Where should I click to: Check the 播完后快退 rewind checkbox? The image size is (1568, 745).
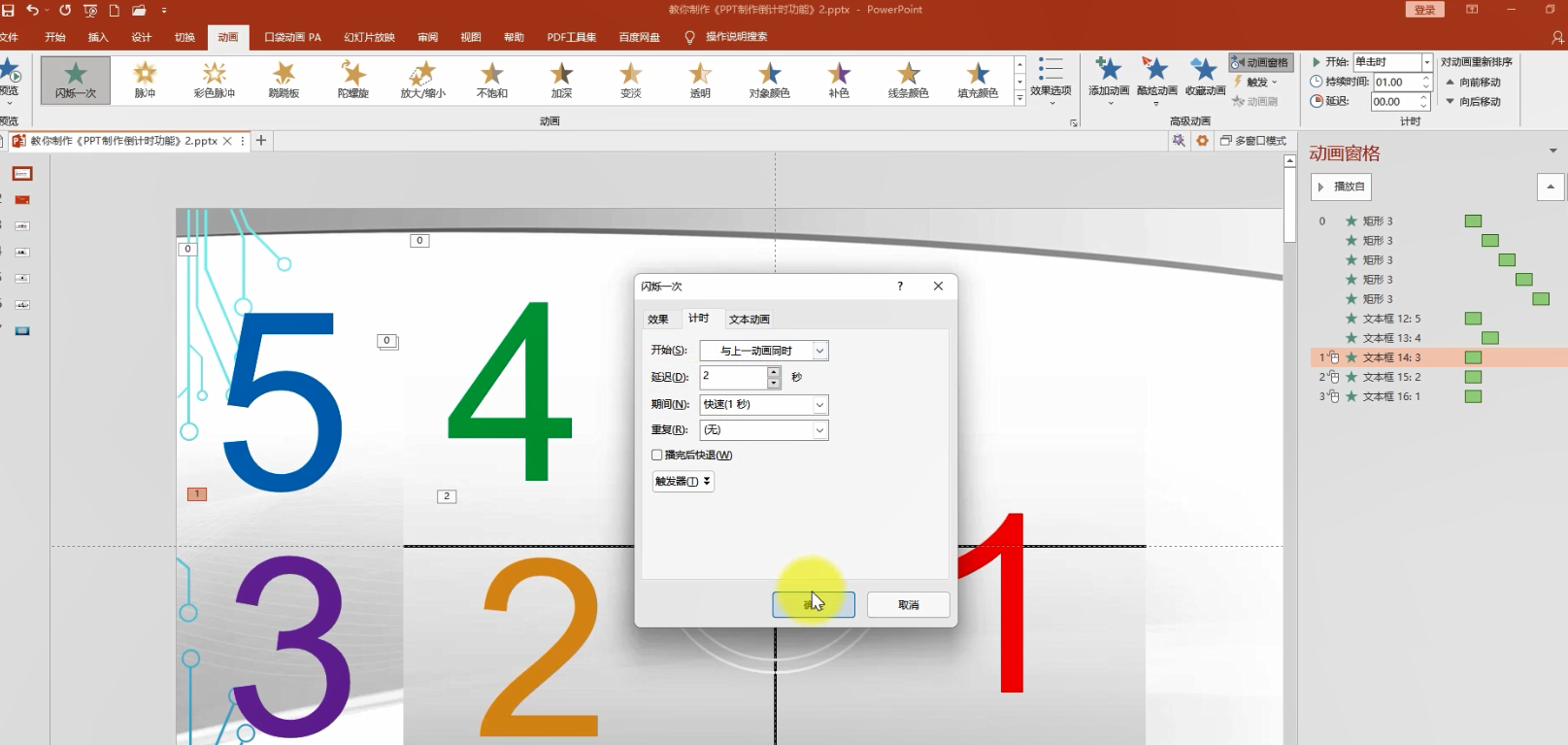[x=657, y=455]
